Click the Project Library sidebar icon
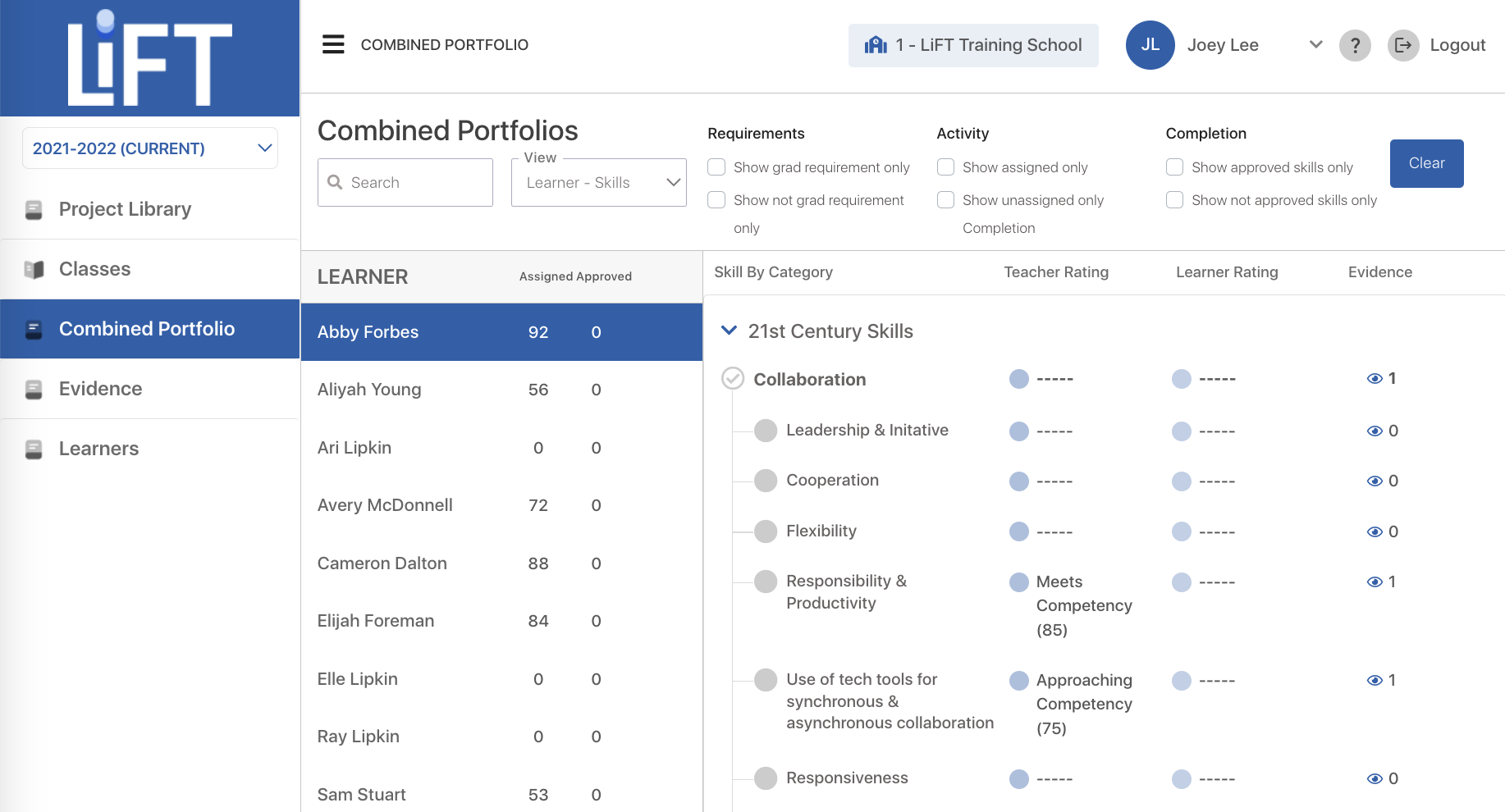Screen dimensions: 1505x812 point(34,210)
